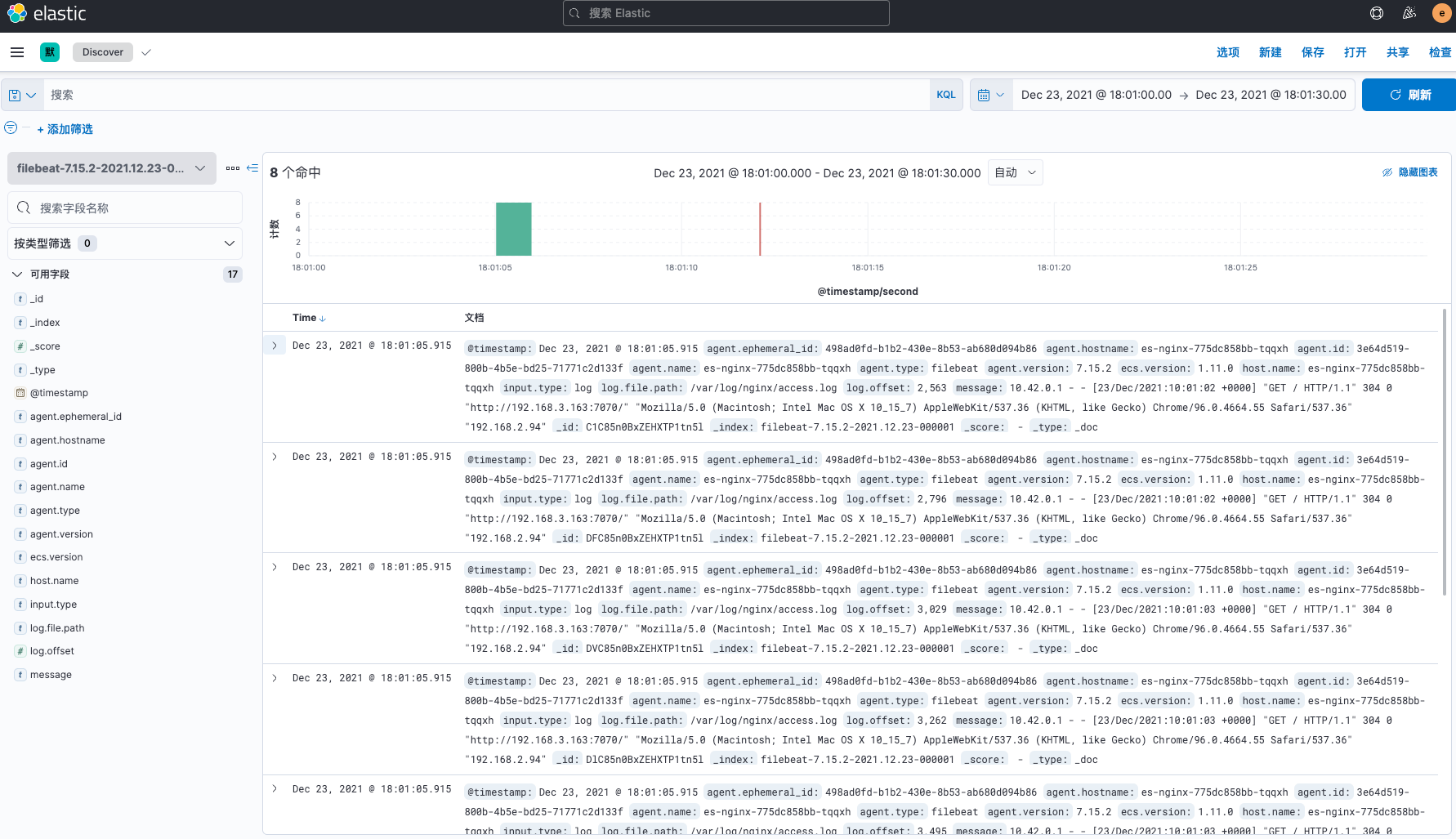Open the help menu icon in header
The width and height of the screenshot is (1456, 839).
[1377, 13]
